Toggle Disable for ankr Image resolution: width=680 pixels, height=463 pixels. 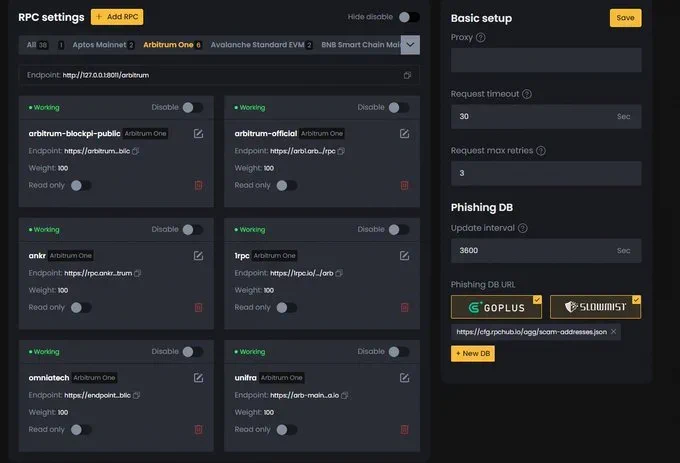pyautogui.click(x=193, y=230)
